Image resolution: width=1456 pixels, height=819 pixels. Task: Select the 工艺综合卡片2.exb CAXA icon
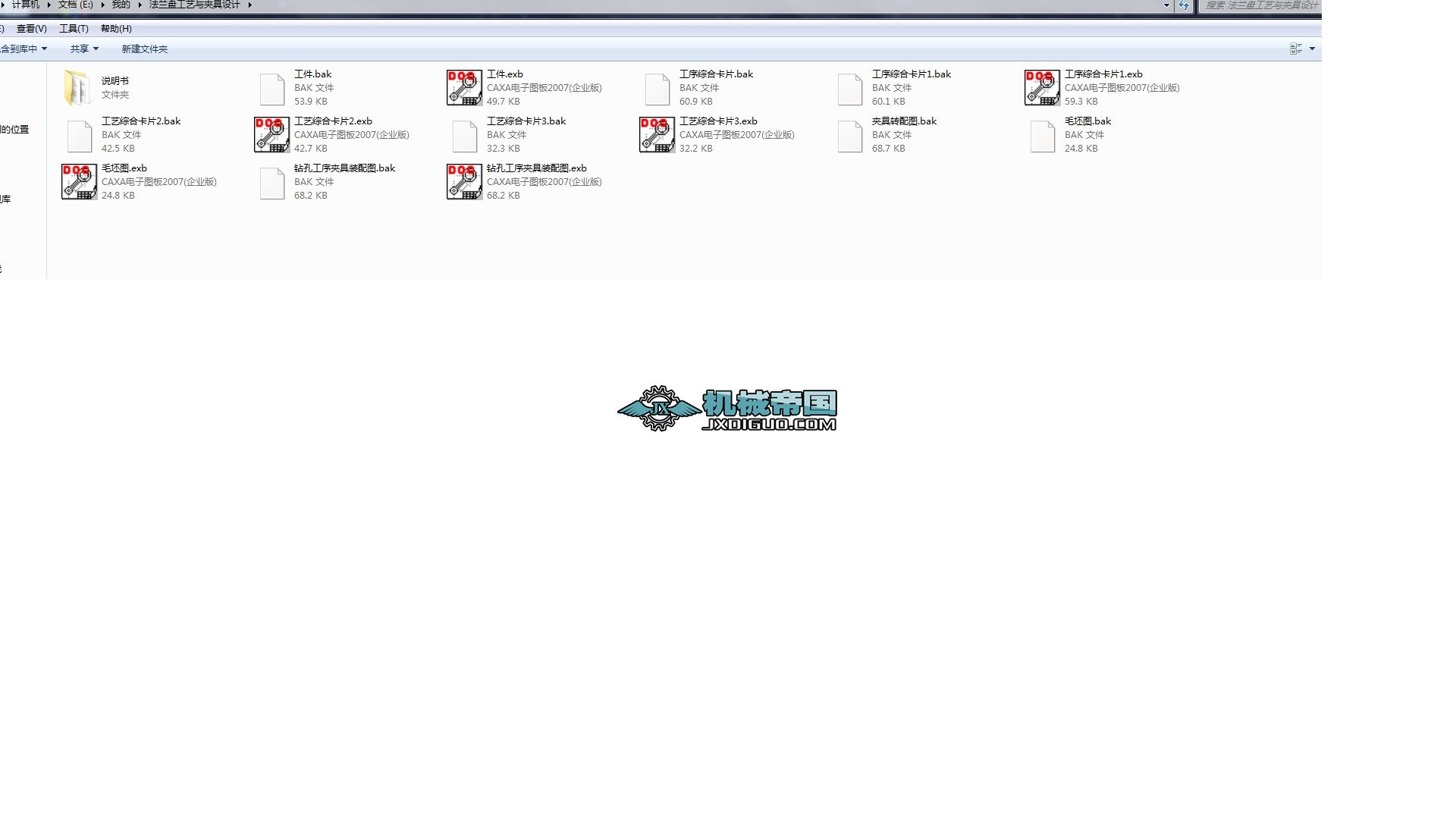(271, 135)
